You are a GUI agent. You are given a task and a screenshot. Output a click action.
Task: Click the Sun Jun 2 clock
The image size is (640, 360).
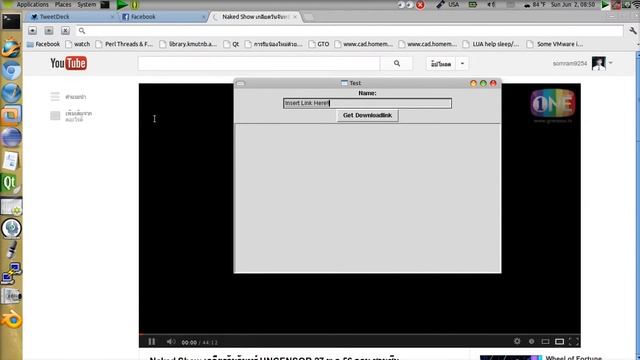pyautogui.click(x=573, y=4)
